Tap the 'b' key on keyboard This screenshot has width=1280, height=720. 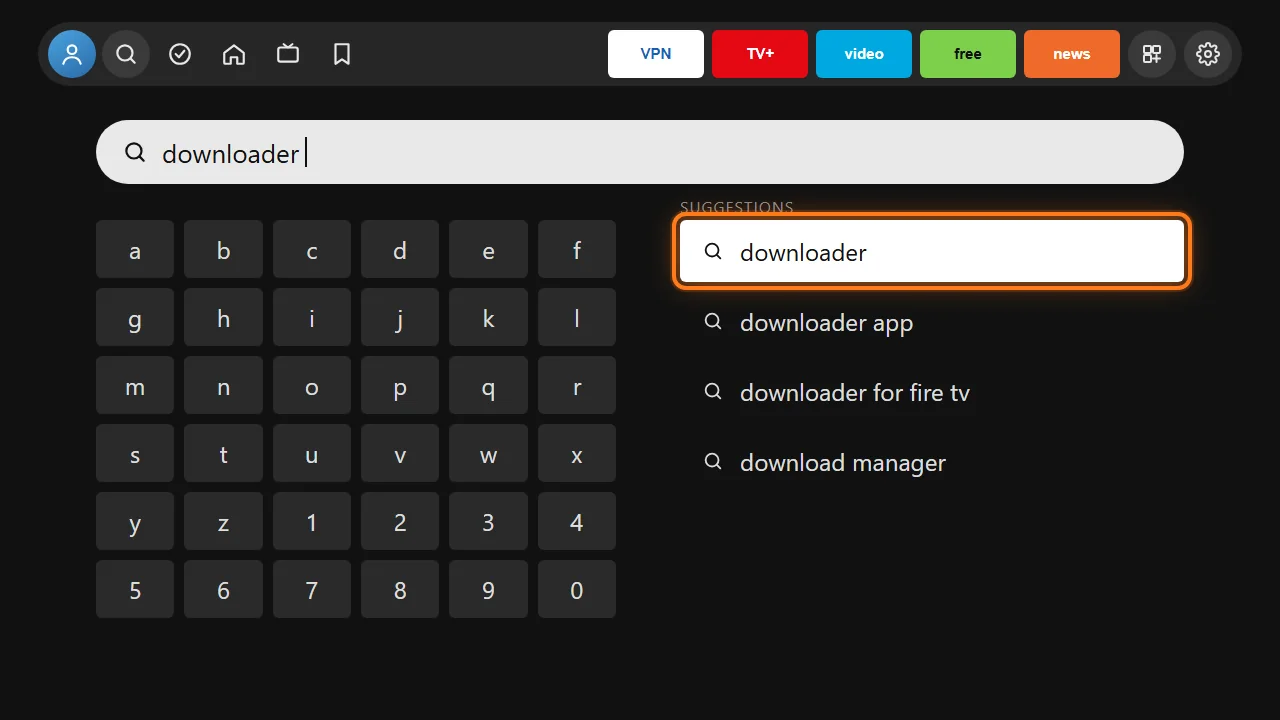point(223,249)
